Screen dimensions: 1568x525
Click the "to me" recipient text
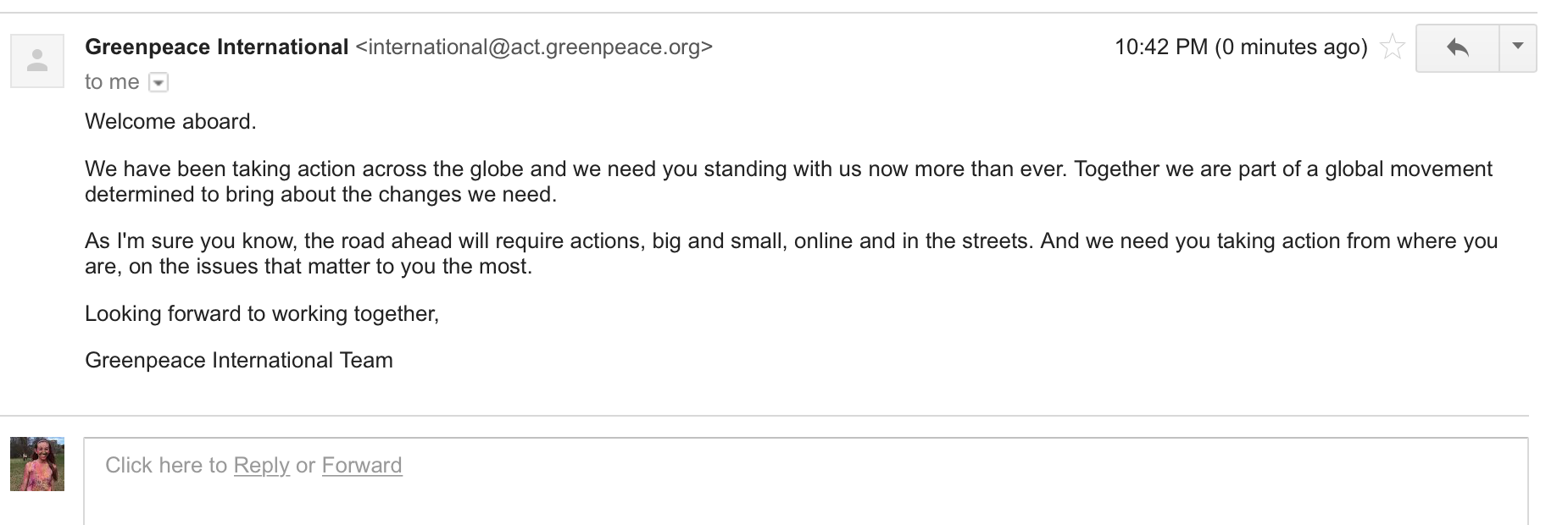111,82
